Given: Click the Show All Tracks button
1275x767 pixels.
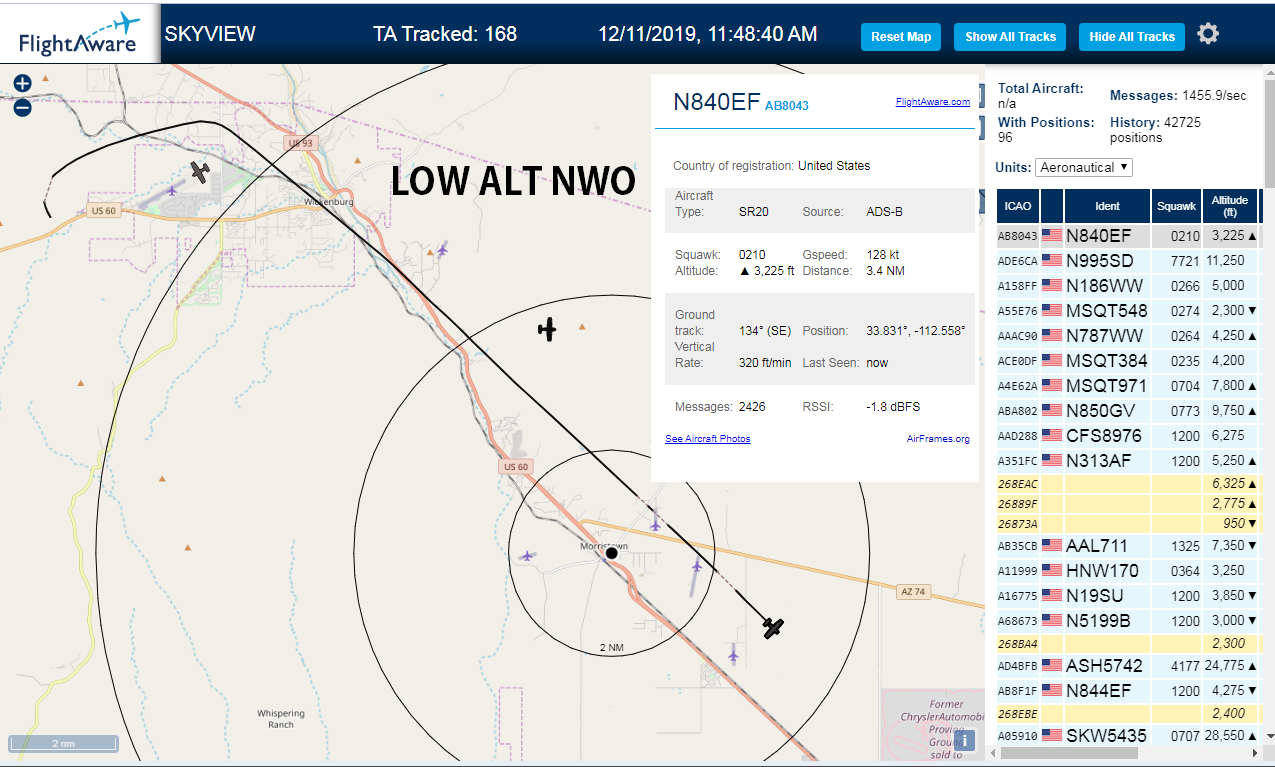Looking at the screenshot, I should (x=1010, y=37).
